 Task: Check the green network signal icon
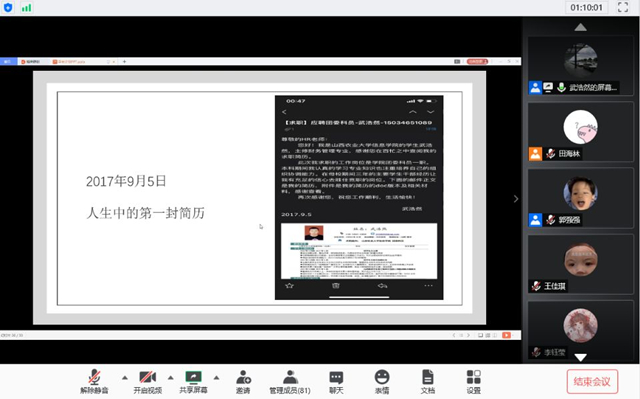coord(27,7)
